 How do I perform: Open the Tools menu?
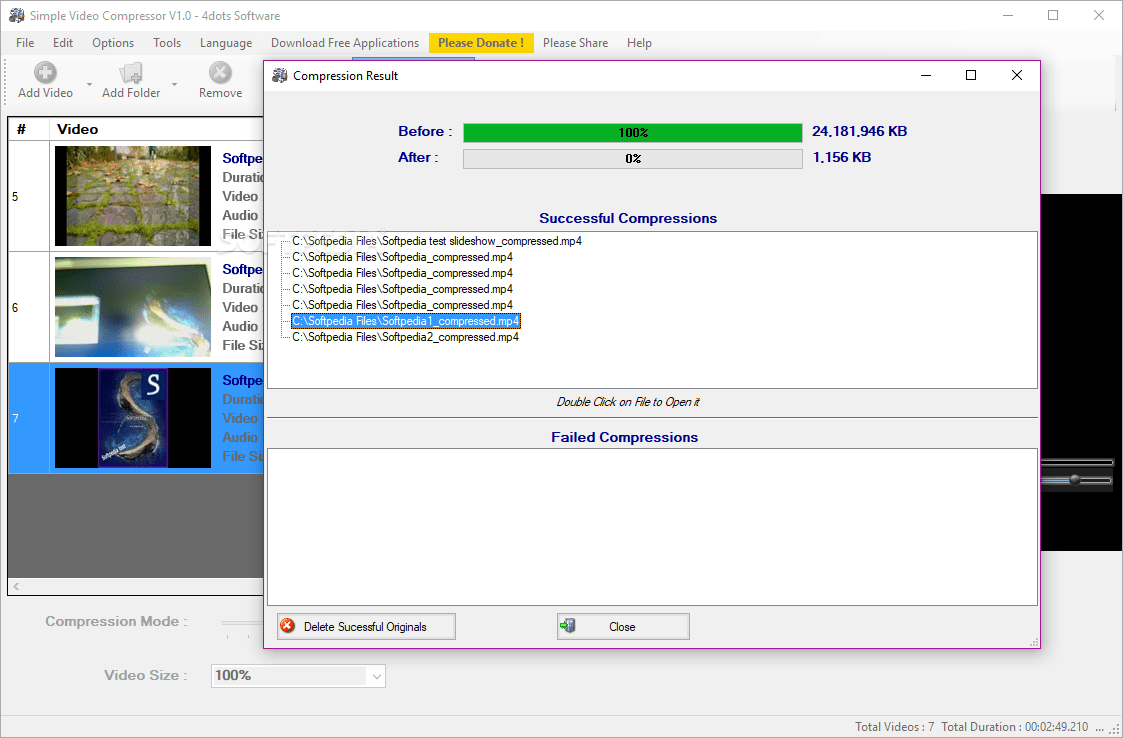click(x=166, y=42)
